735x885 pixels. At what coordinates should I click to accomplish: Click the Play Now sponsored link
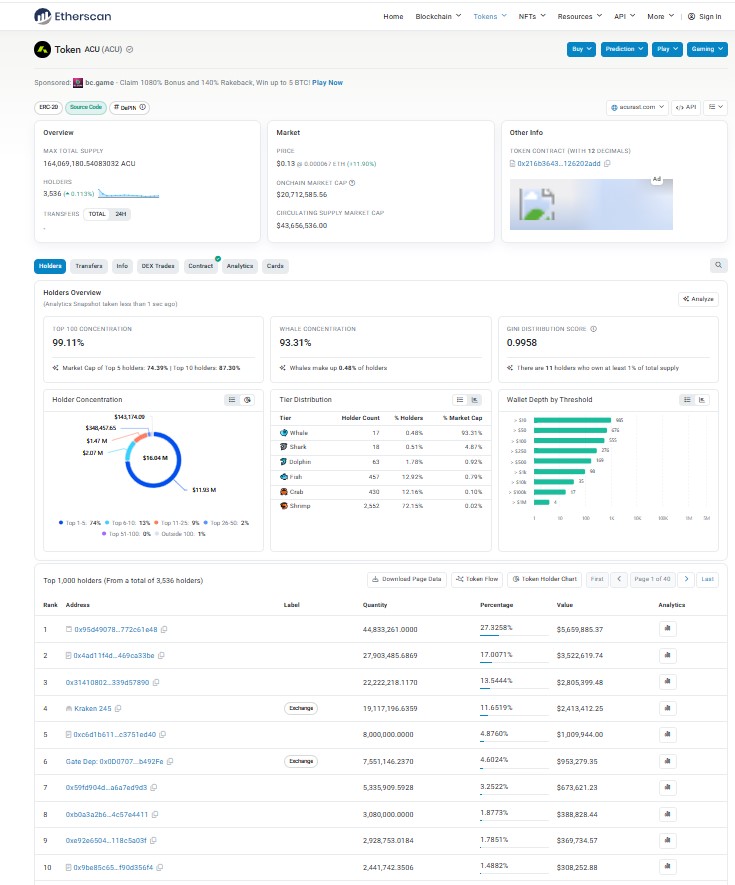[327, 82]
